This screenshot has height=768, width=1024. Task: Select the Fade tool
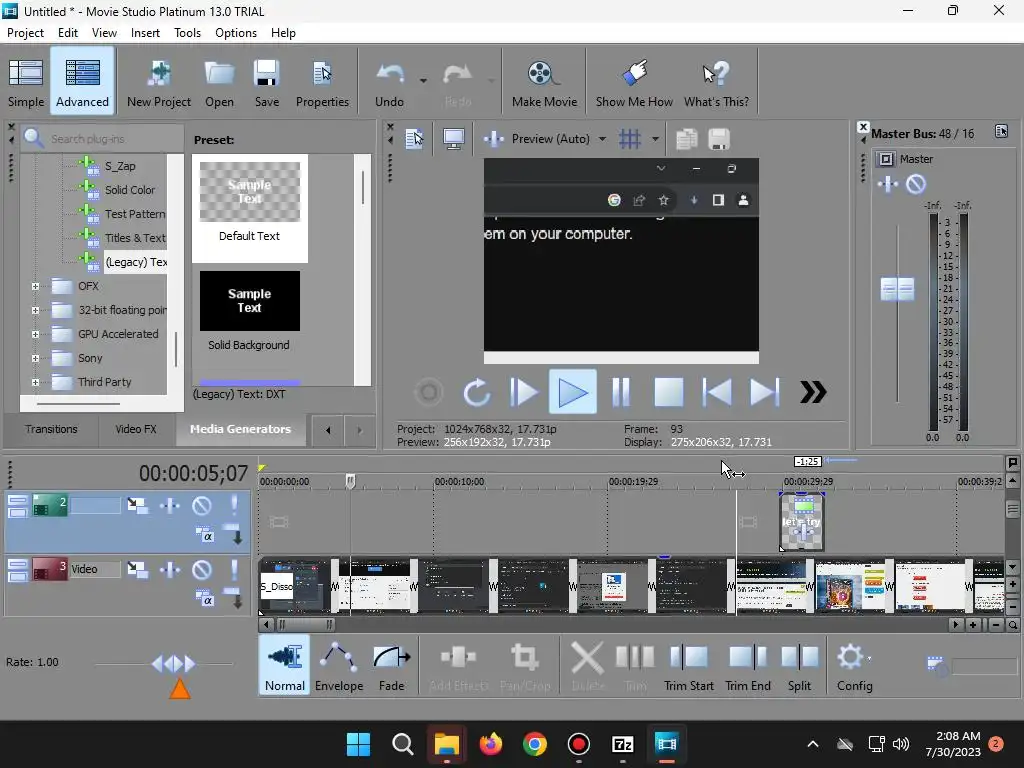coord(392,665)
